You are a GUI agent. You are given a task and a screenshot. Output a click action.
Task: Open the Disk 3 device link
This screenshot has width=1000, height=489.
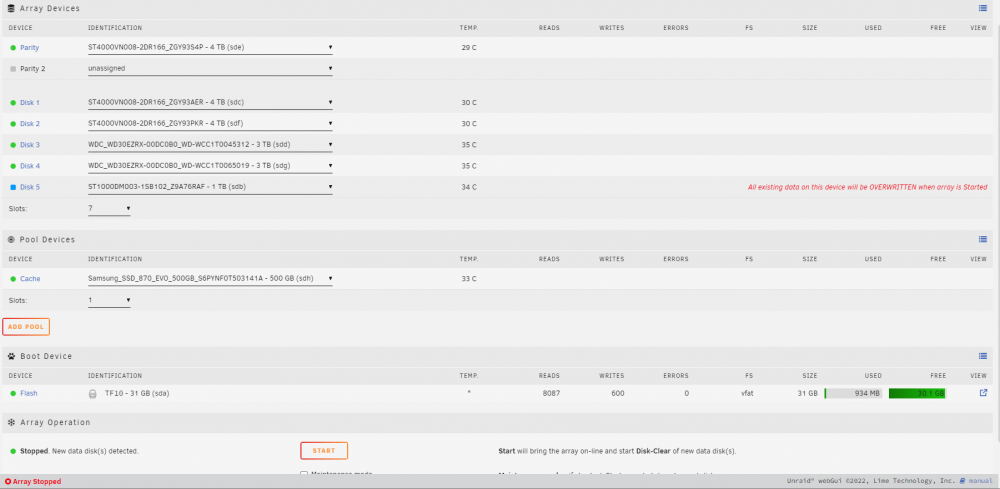click(x=29, y=145)
